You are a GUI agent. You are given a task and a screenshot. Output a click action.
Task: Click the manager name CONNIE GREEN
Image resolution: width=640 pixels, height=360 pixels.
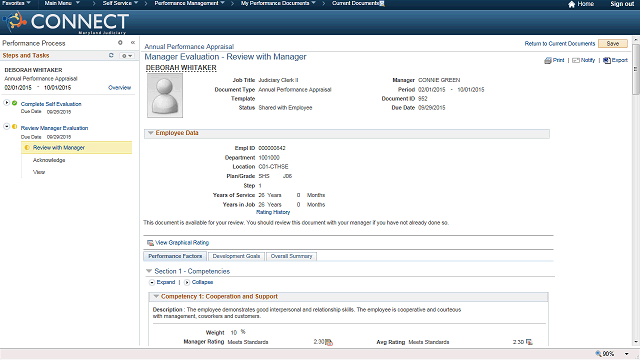(439, 80)
